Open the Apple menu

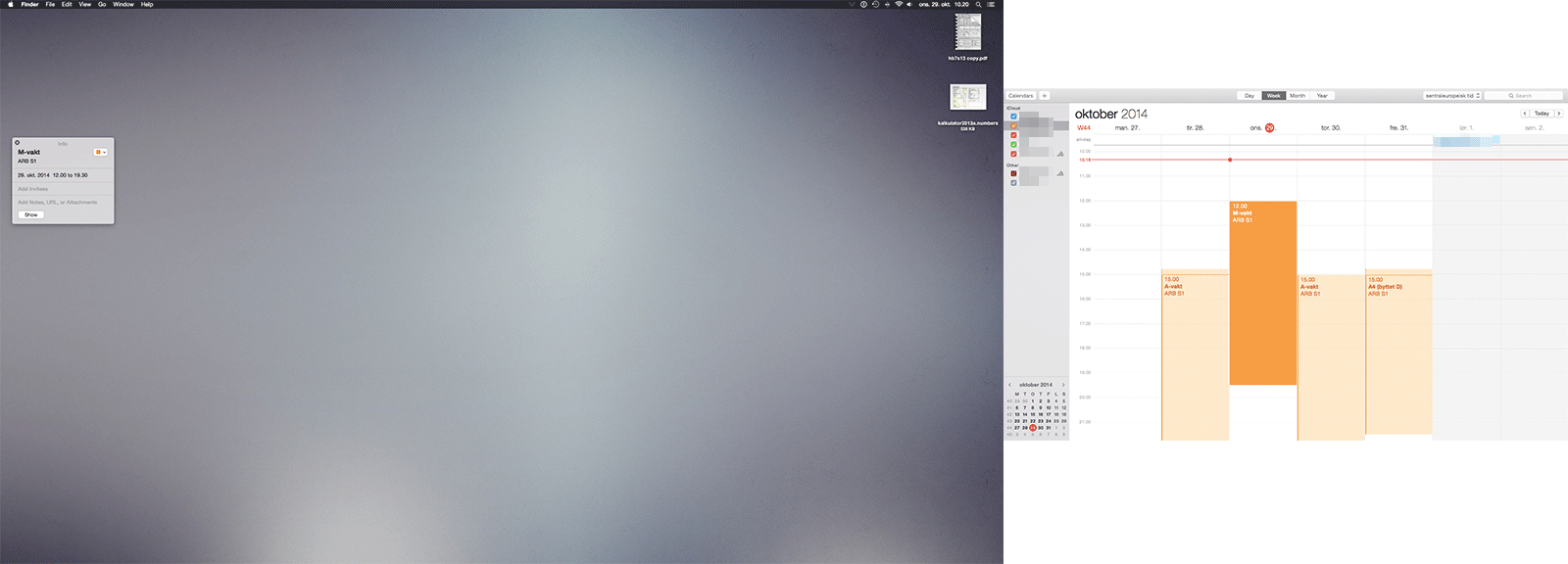(x=11, y=4)
